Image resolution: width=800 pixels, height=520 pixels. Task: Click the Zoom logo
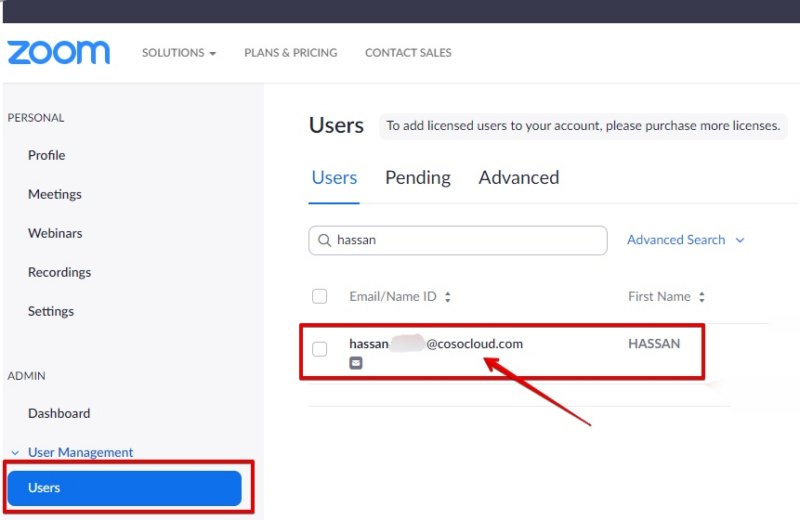(x=59, y=53)
